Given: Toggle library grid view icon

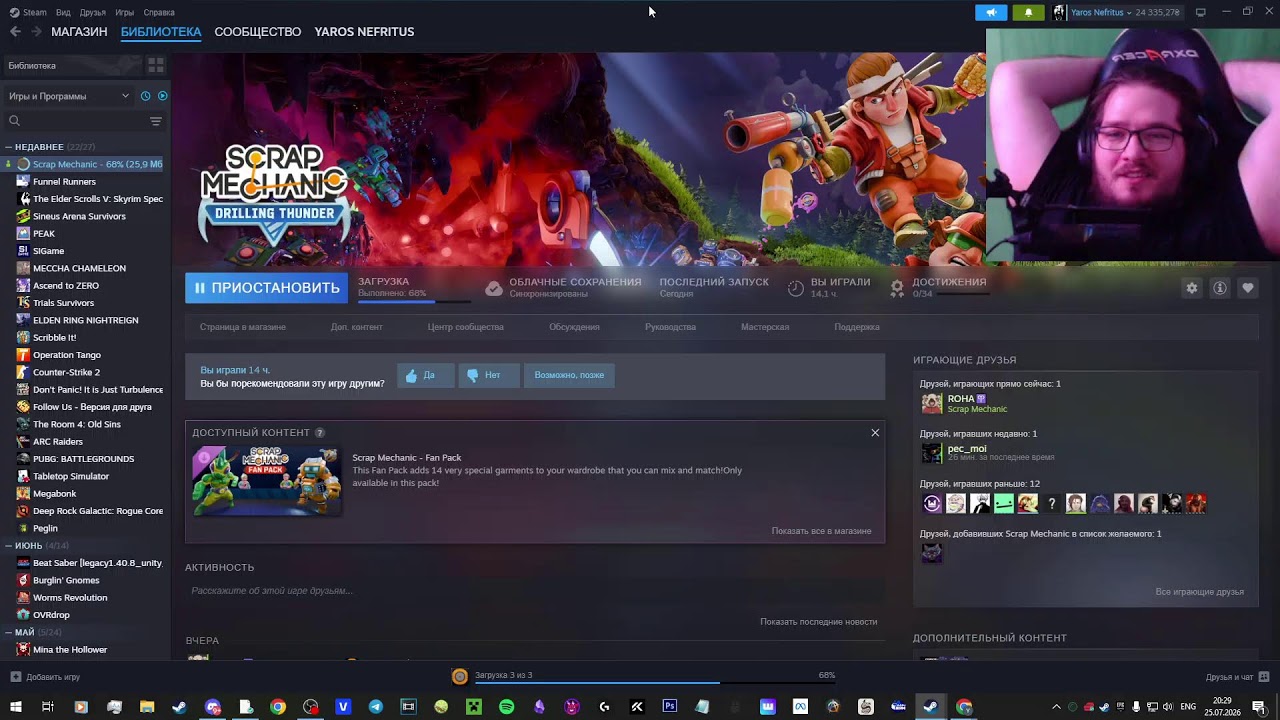Looking at the screenshot, I should tap(156, 65).
